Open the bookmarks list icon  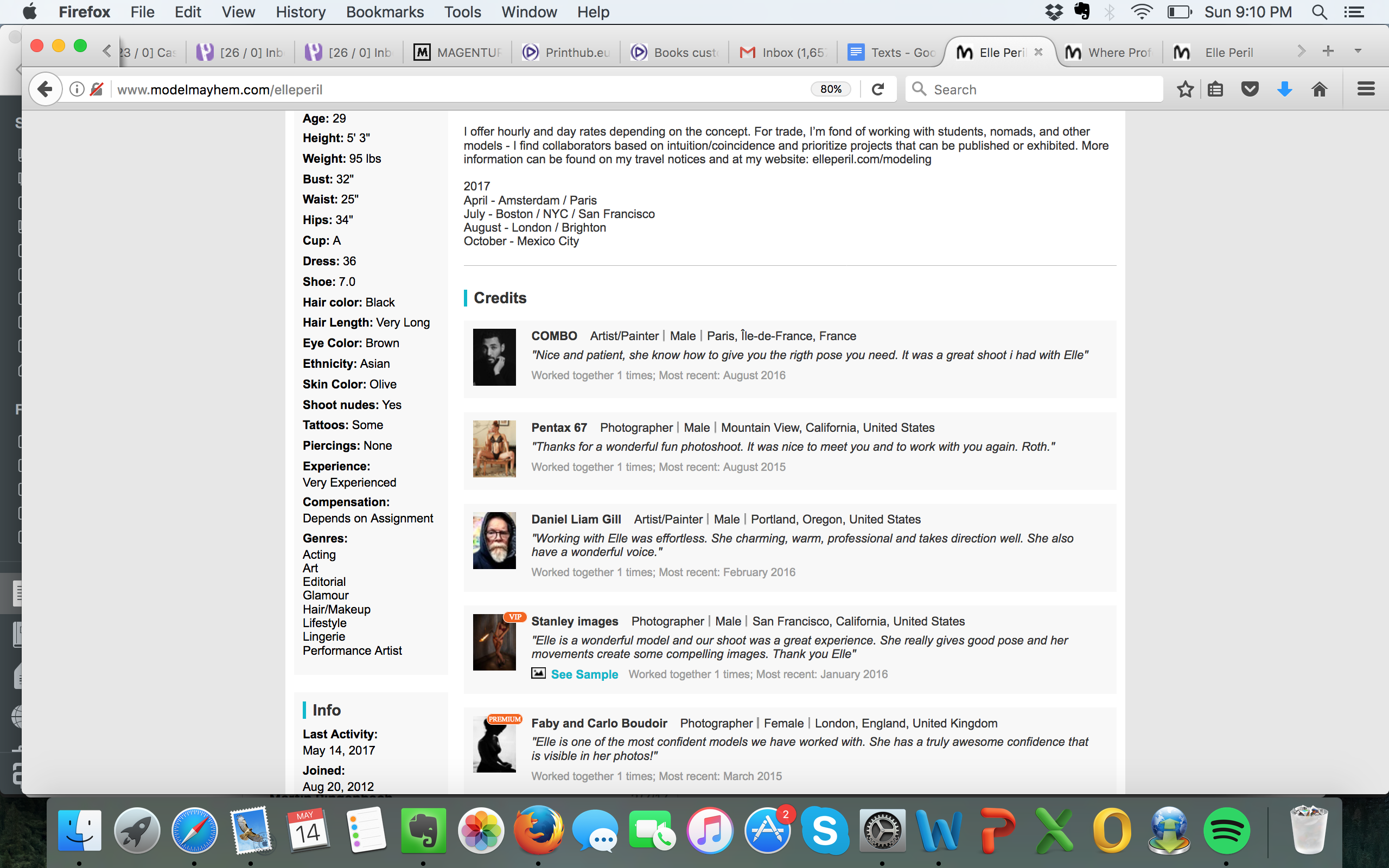point(1215,89)
